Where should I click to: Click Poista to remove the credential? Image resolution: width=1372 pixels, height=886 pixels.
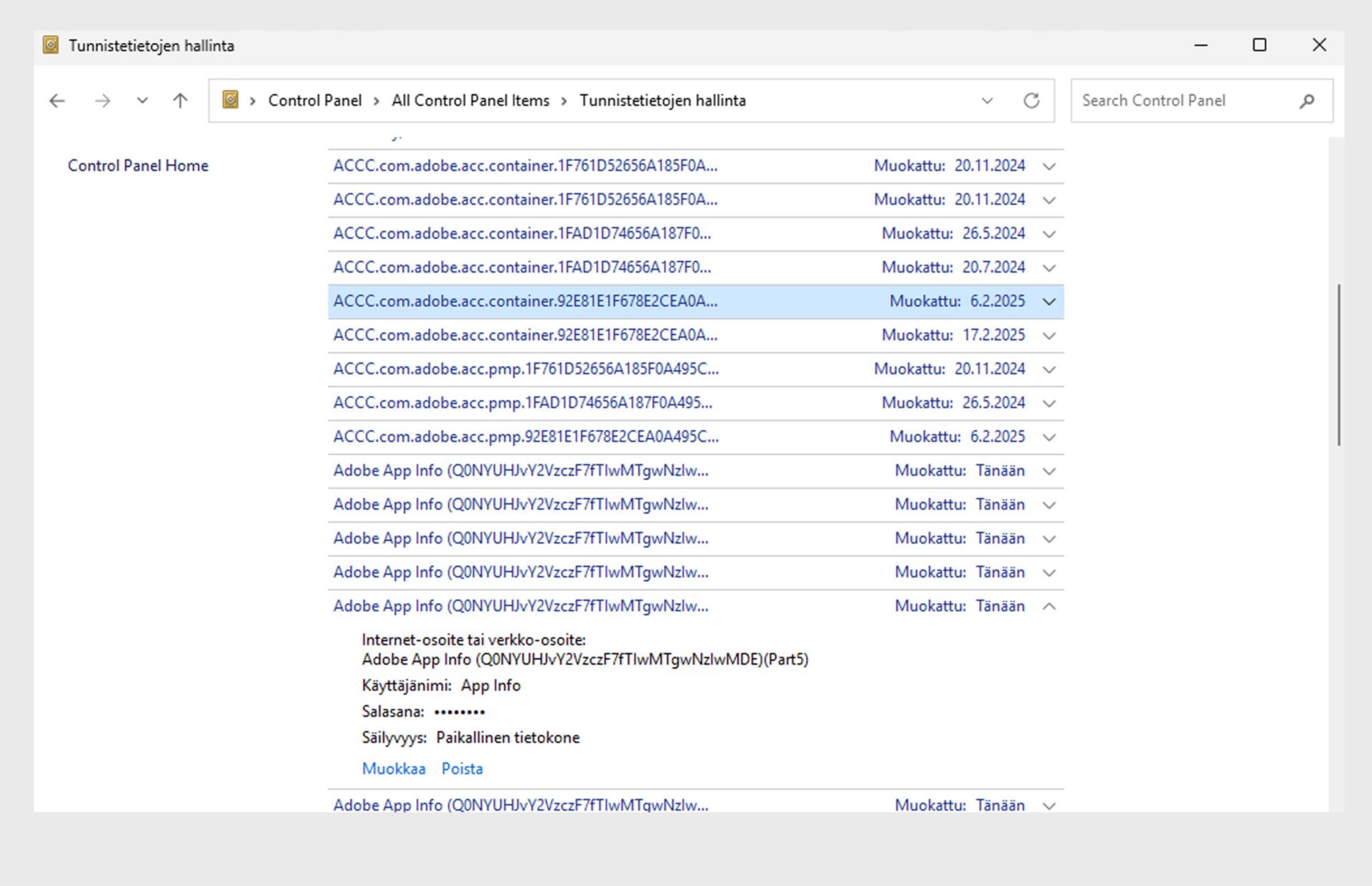[462, 769]
